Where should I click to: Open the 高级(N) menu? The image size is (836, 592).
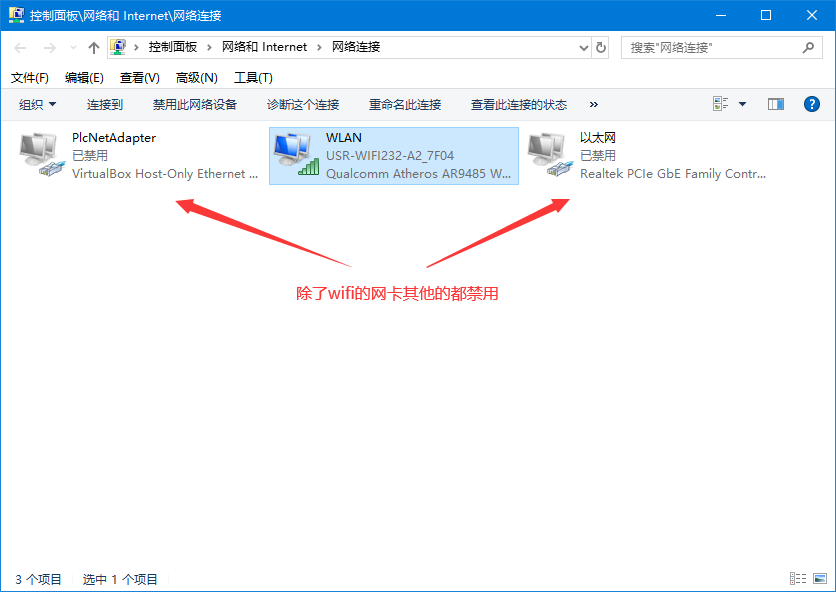pyautogui.click(x=196, y=77)
